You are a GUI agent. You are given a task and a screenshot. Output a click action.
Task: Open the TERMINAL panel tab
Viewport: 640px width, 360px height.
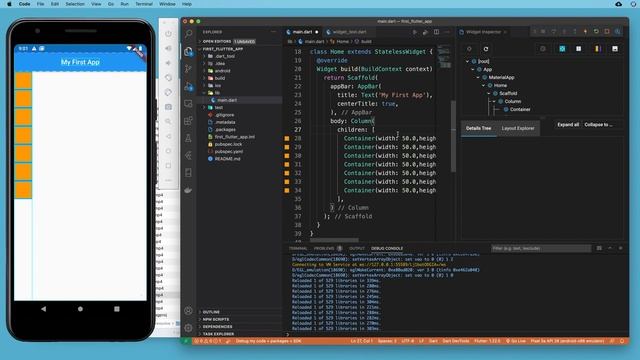[298, 248]
